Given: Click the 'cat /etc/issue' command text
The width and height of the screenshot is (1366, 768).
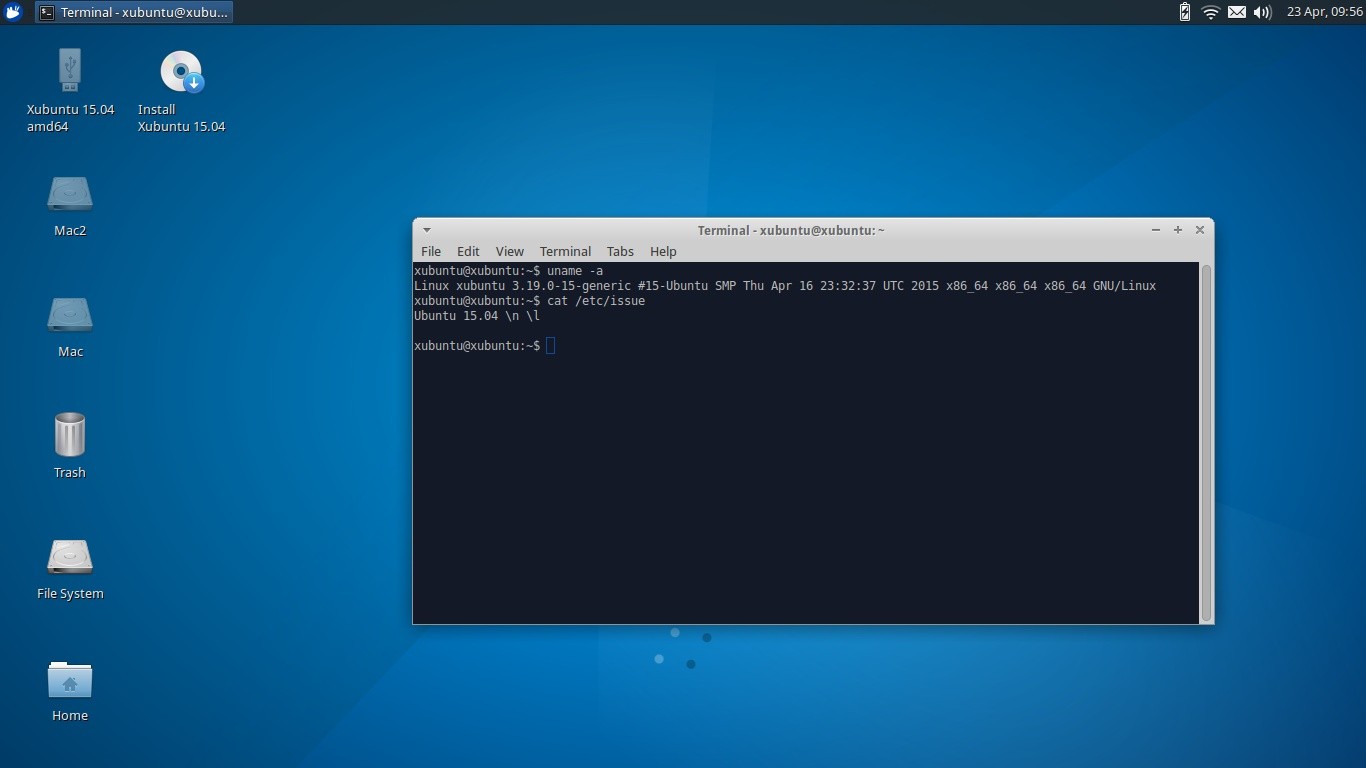Looking at the screenshot, I should tap(596, 301).
